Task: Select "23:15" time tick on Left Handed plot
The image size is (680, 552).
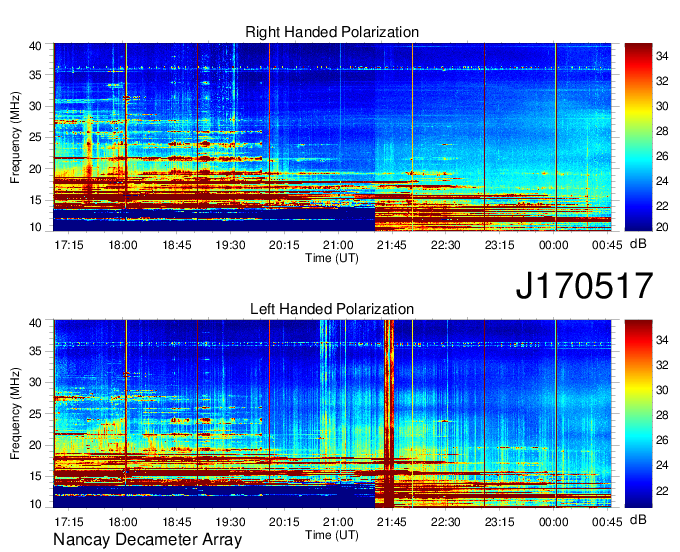Action: 499,522
